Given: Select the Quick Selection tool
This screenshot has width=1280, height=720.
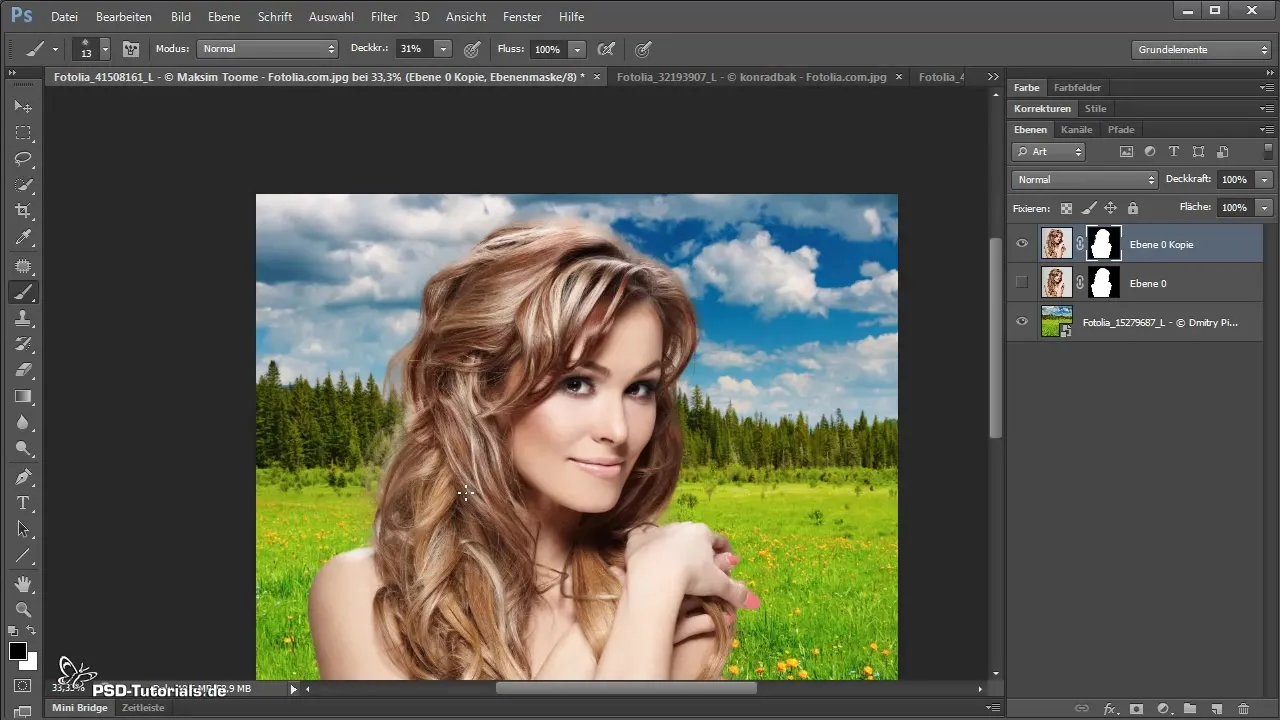Looking at the screenshot, I should pos(23,185).
